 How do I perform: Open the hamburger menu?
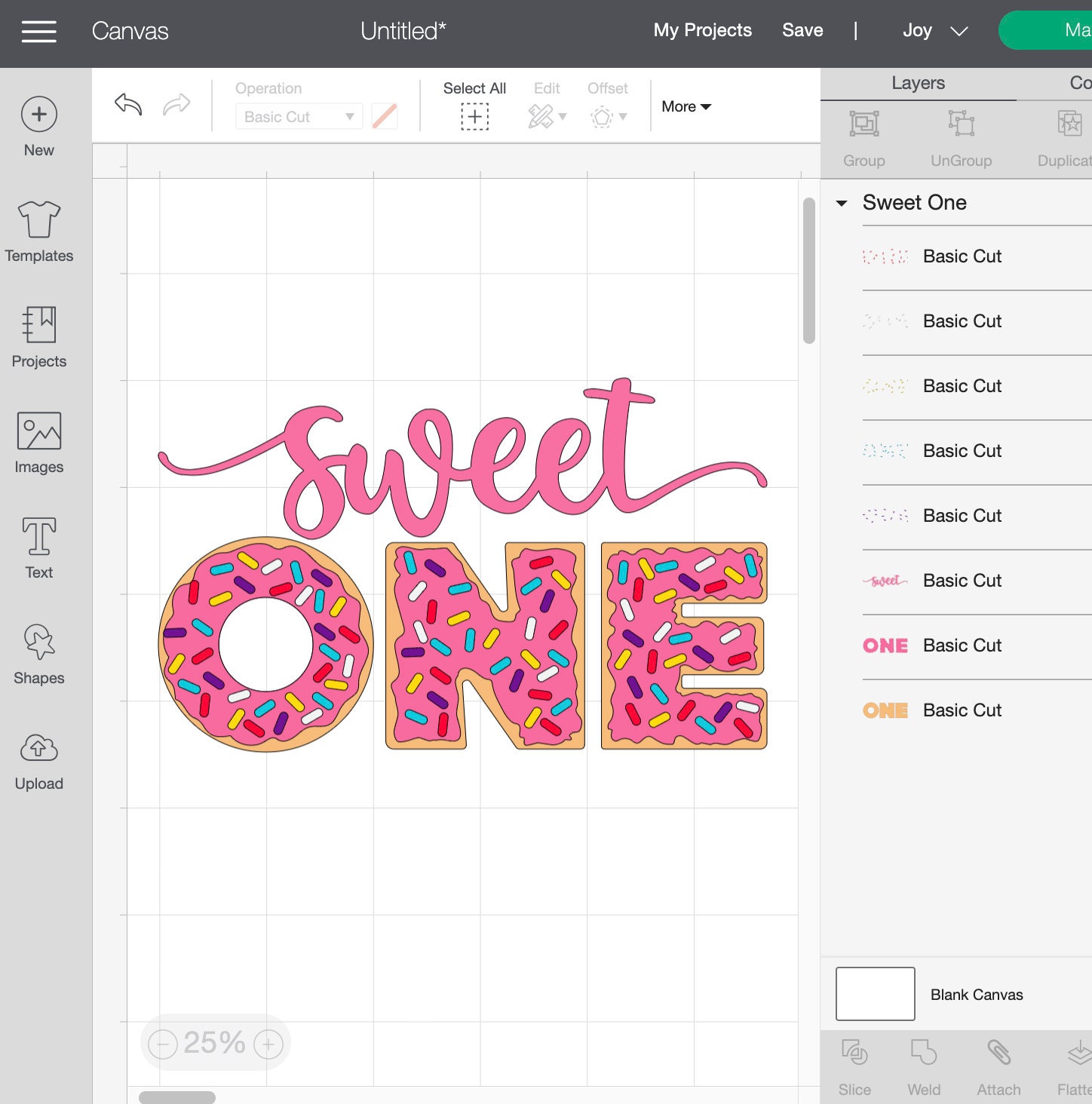(x=38, y=31)
